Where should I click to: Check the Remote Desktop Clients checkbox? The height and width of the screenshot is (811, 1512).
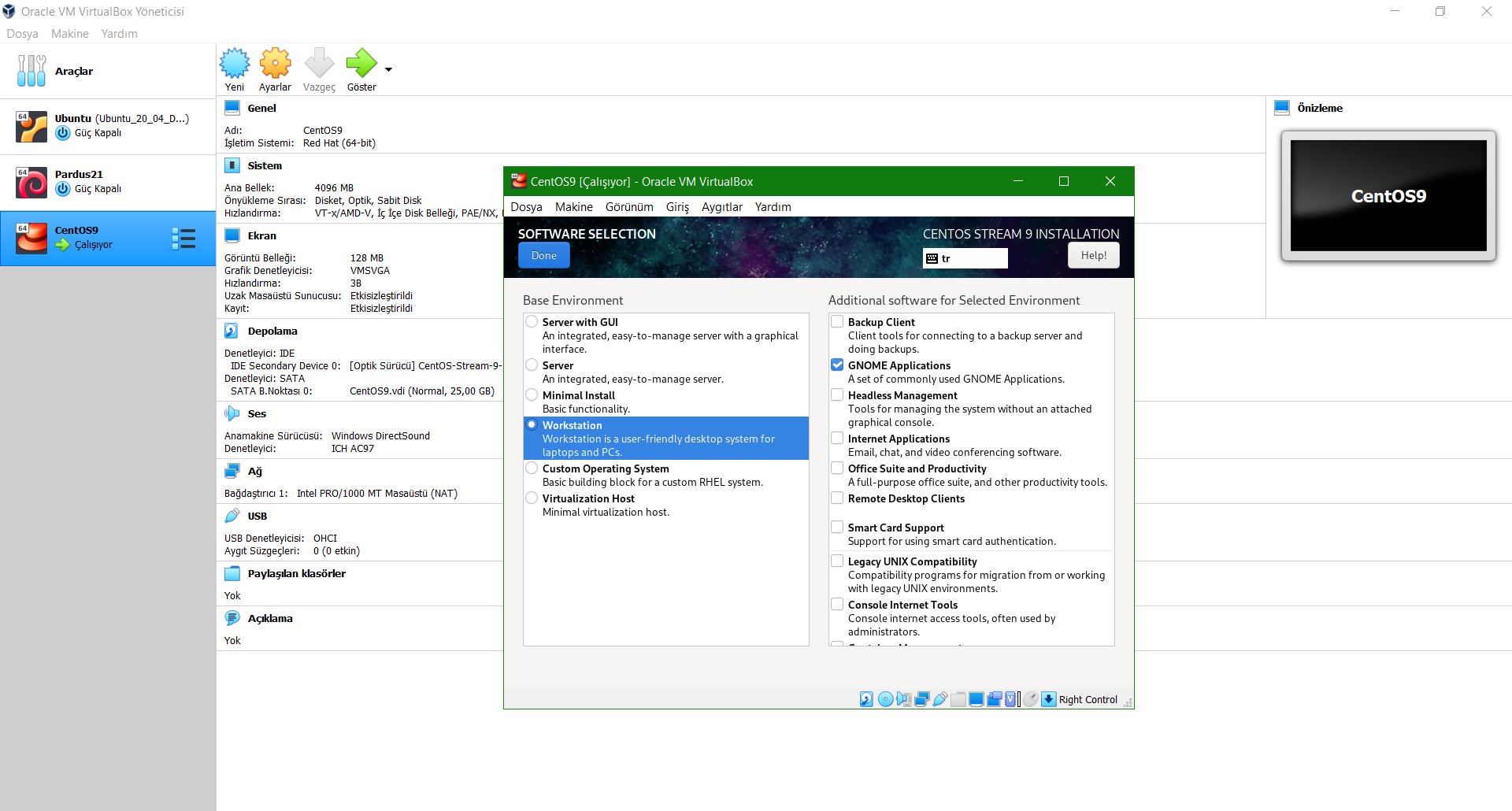click(x=837, y=498)
